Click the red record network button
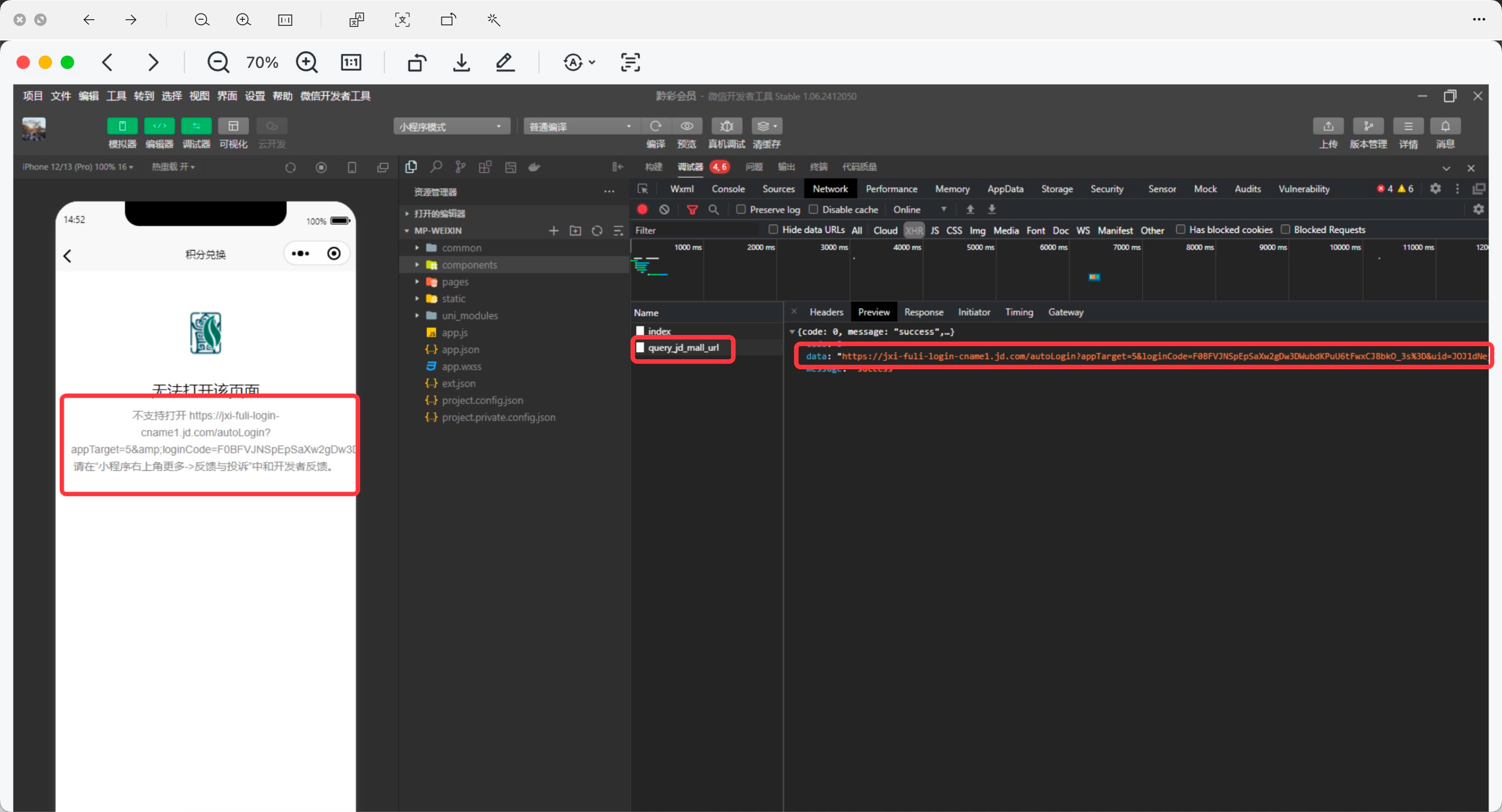Image resolution: width=1502 pixels, height=812 pixels. (642, 209)
